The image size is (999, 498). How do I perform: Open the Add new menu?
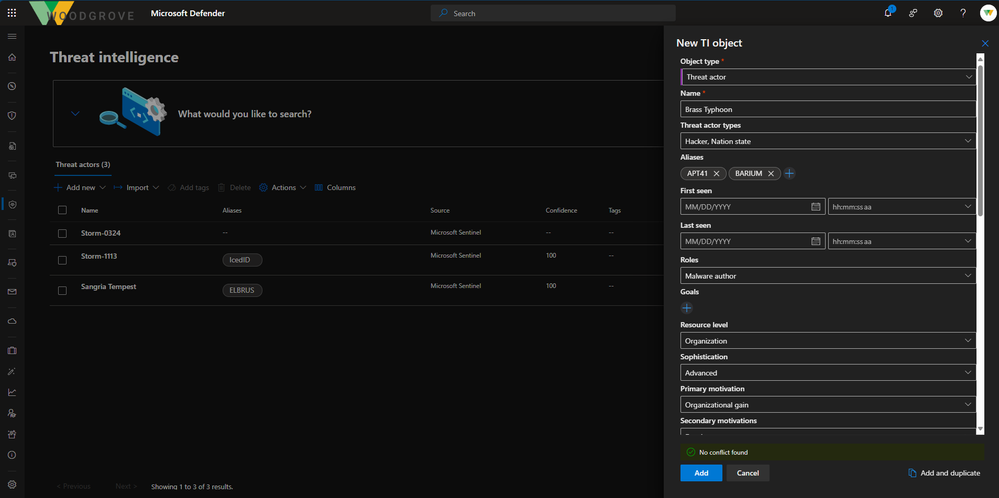80,187
